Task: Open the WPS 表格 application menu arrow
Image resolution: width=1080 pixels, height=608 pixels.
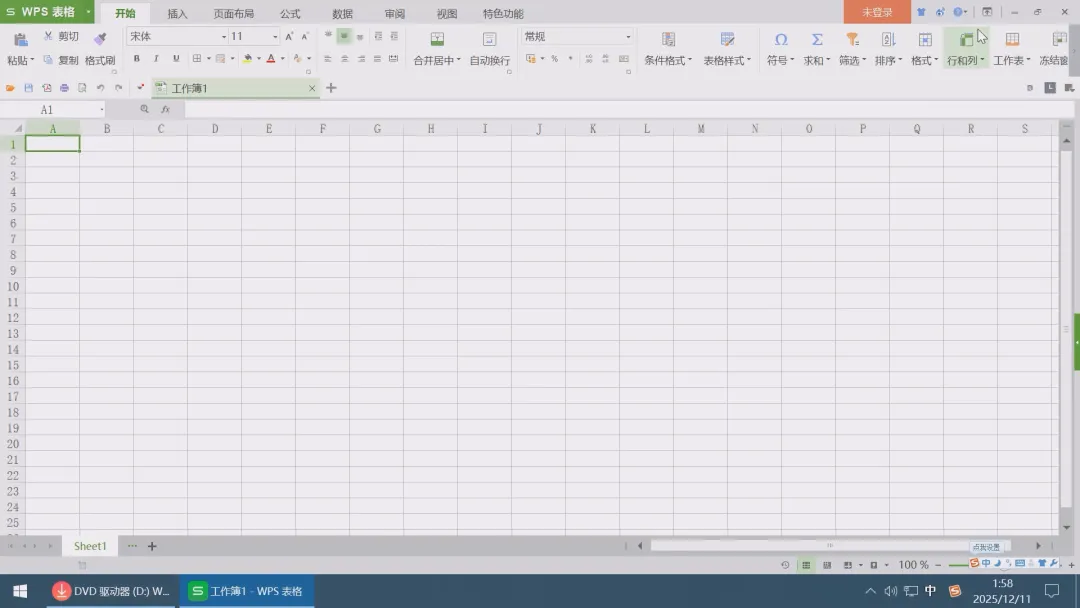Action: pos(88,12)
